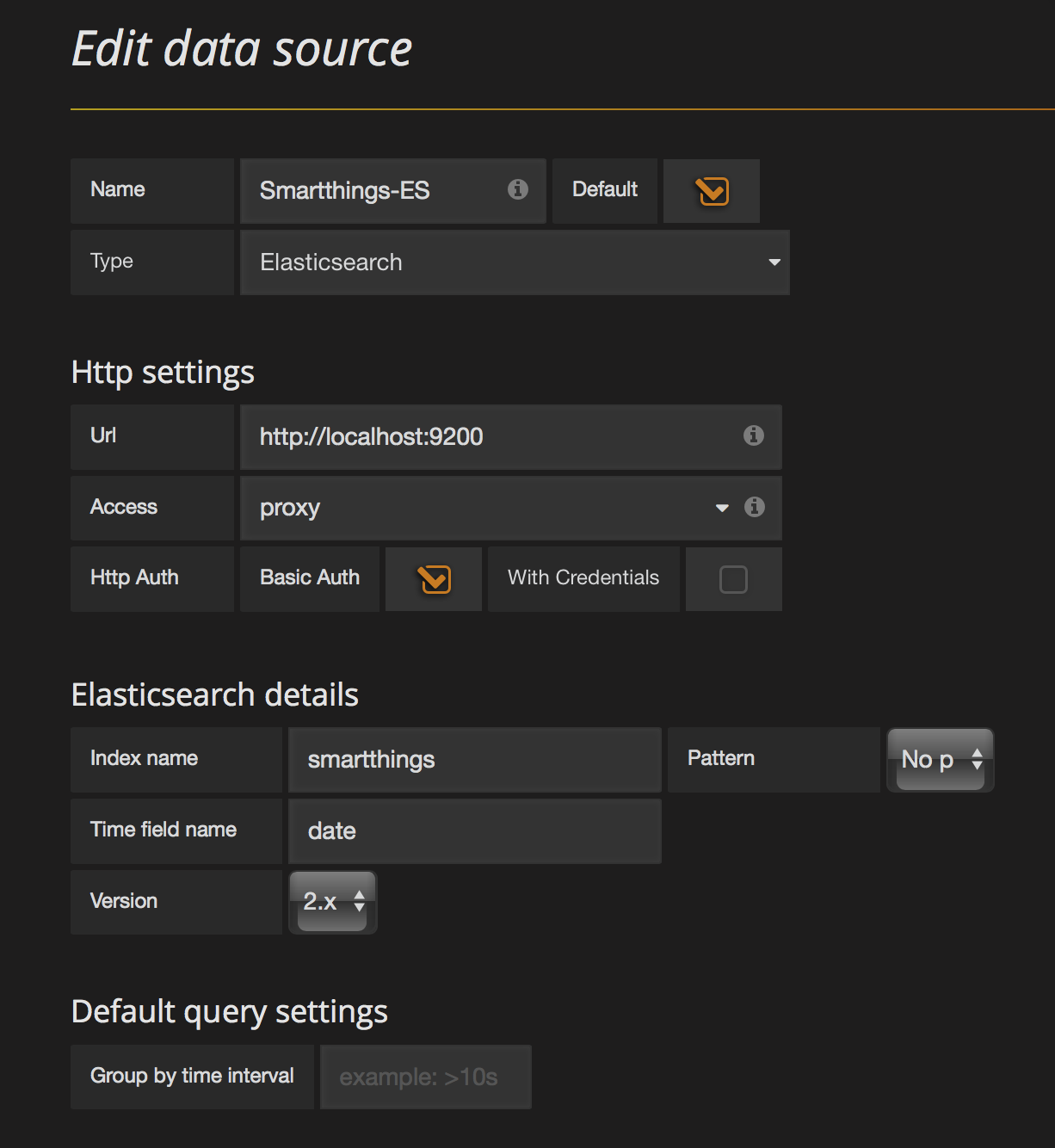
Task: Click the info icon in Url field
Action: [753, 435]
